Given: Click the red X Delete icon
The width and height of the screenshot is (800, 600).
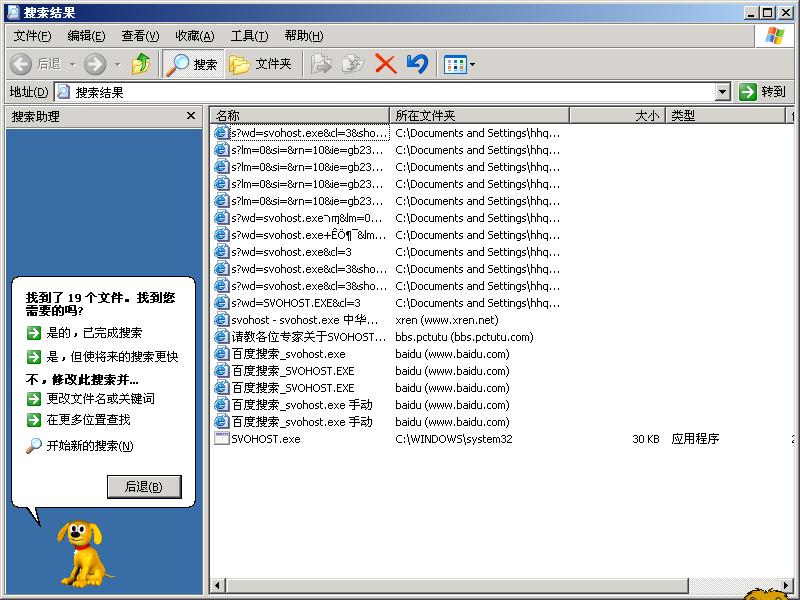Looking at the screenshot, I should pyautogui.click(x=386, y=64).
